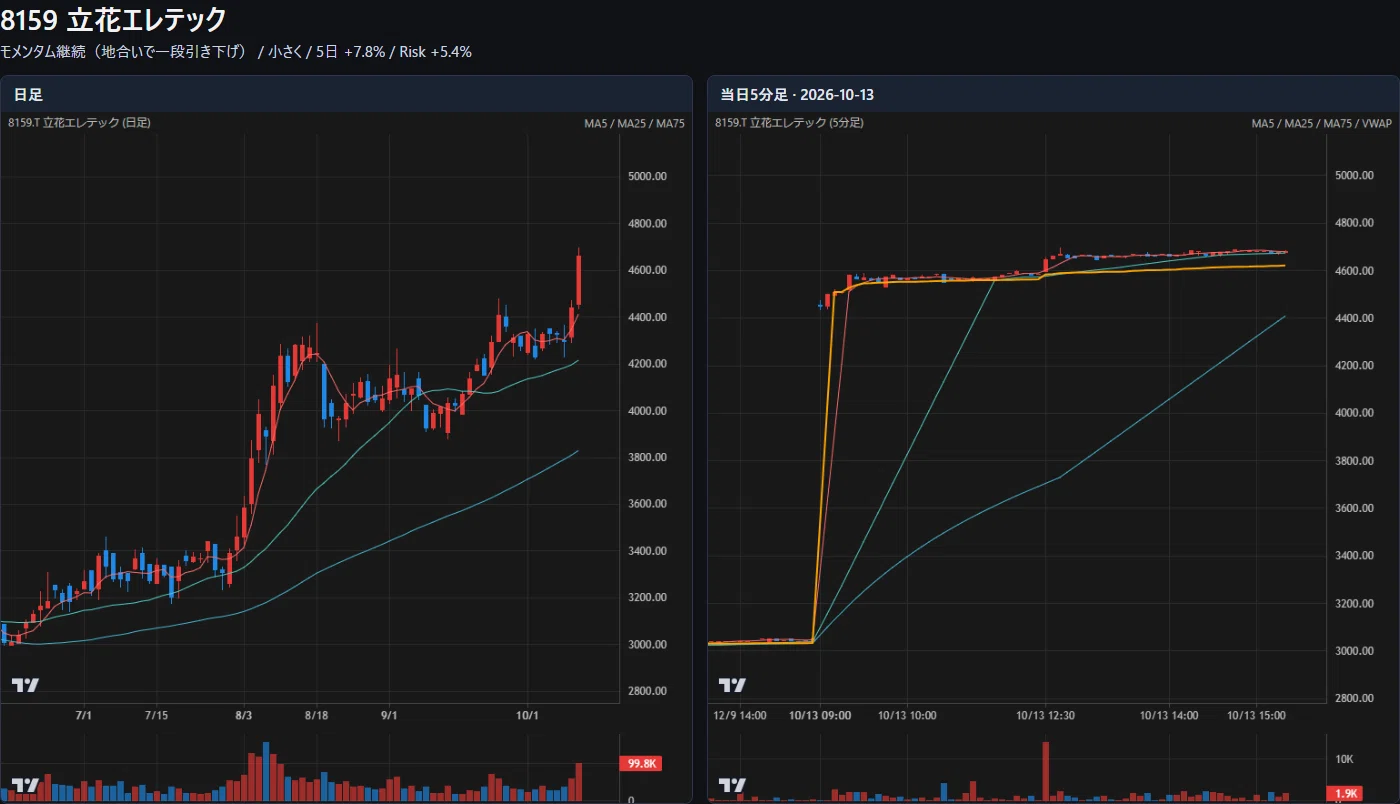Viewport: 1400px width, 804px height.
Task: Click the 9/1 date label on the daily chart
Action: [390, 716]
